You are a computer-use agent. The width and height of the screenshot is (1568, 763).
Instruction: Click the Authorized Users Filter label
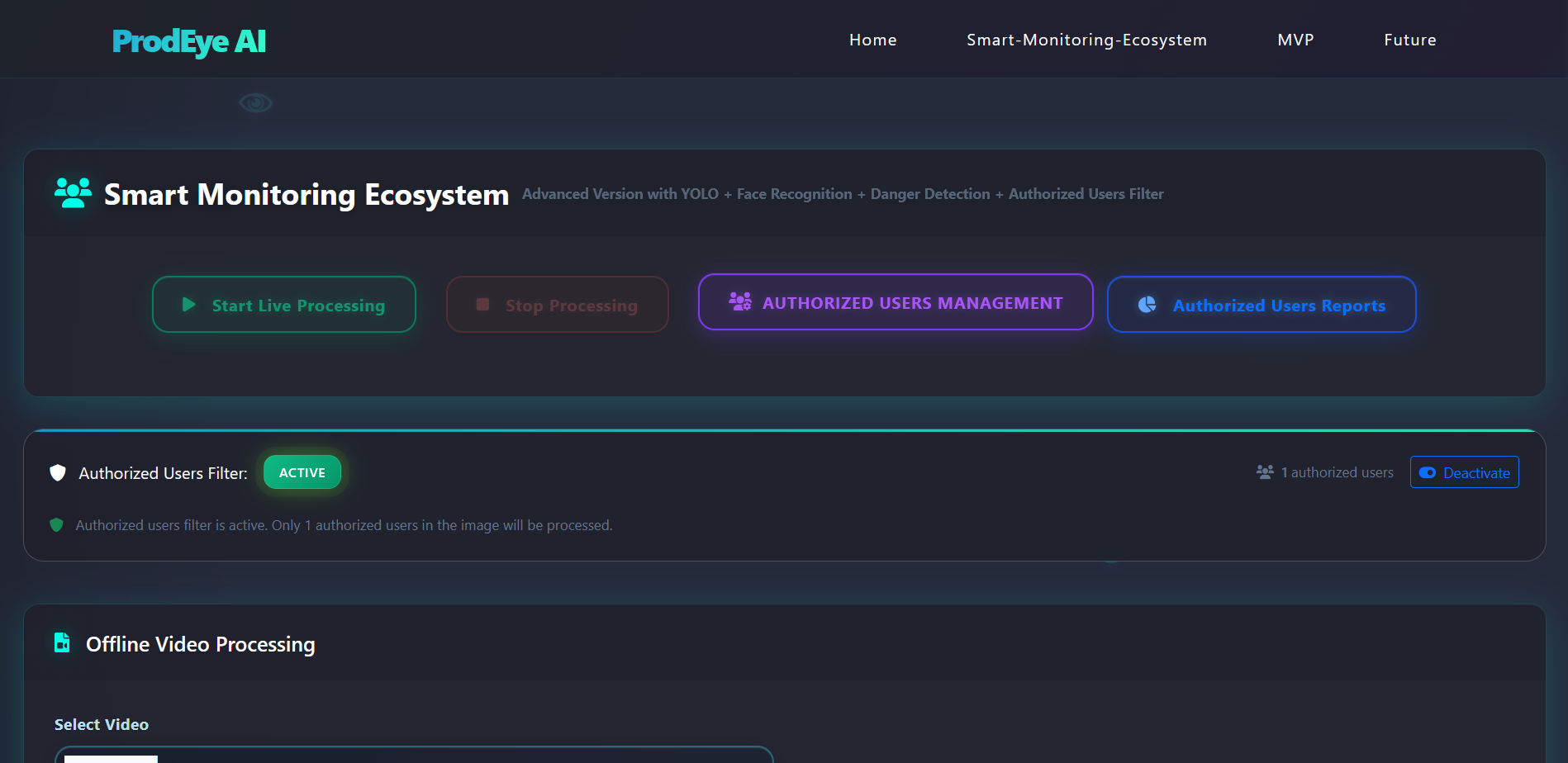(164, 473)
